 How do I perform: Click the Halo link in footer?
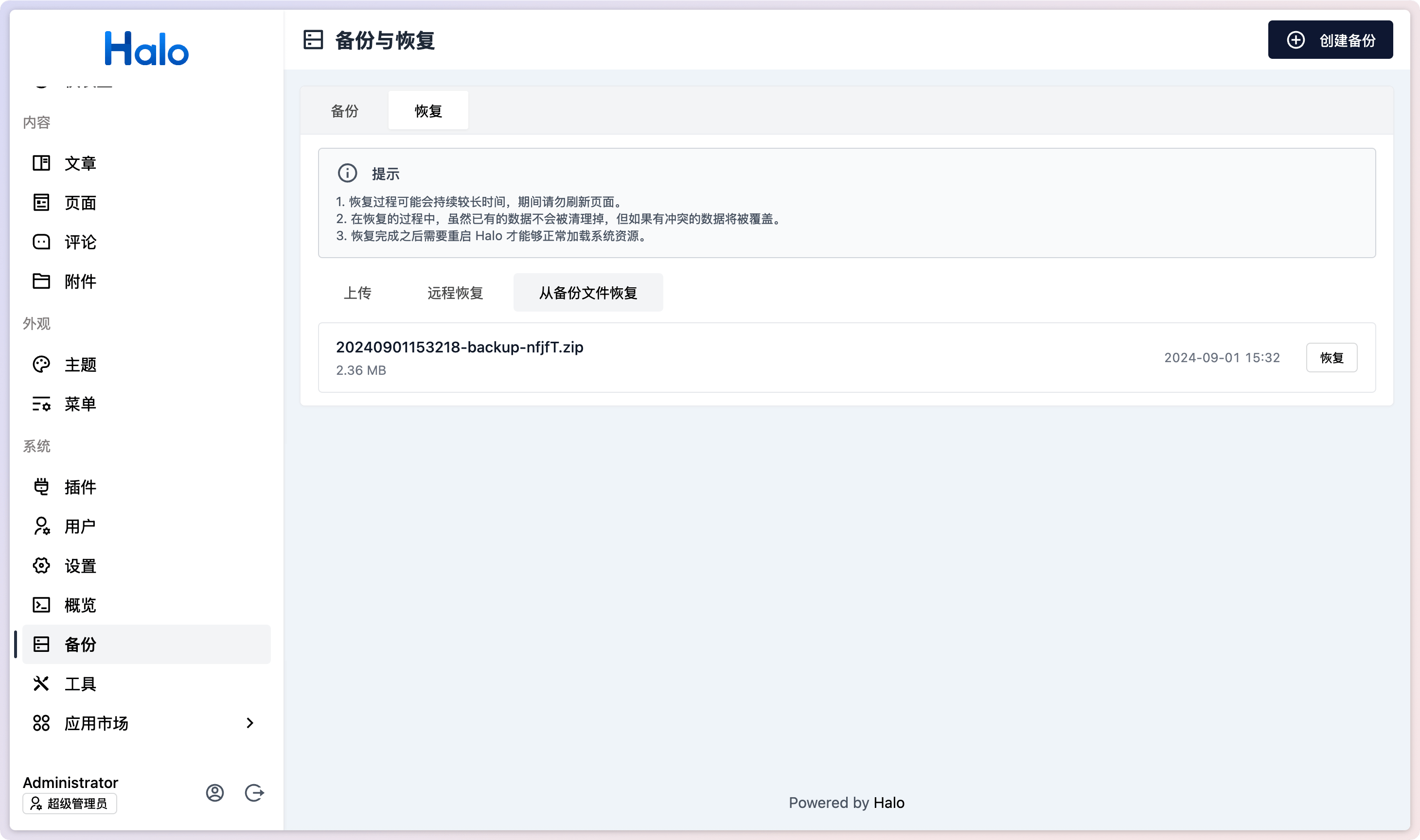tap(888, 803)
